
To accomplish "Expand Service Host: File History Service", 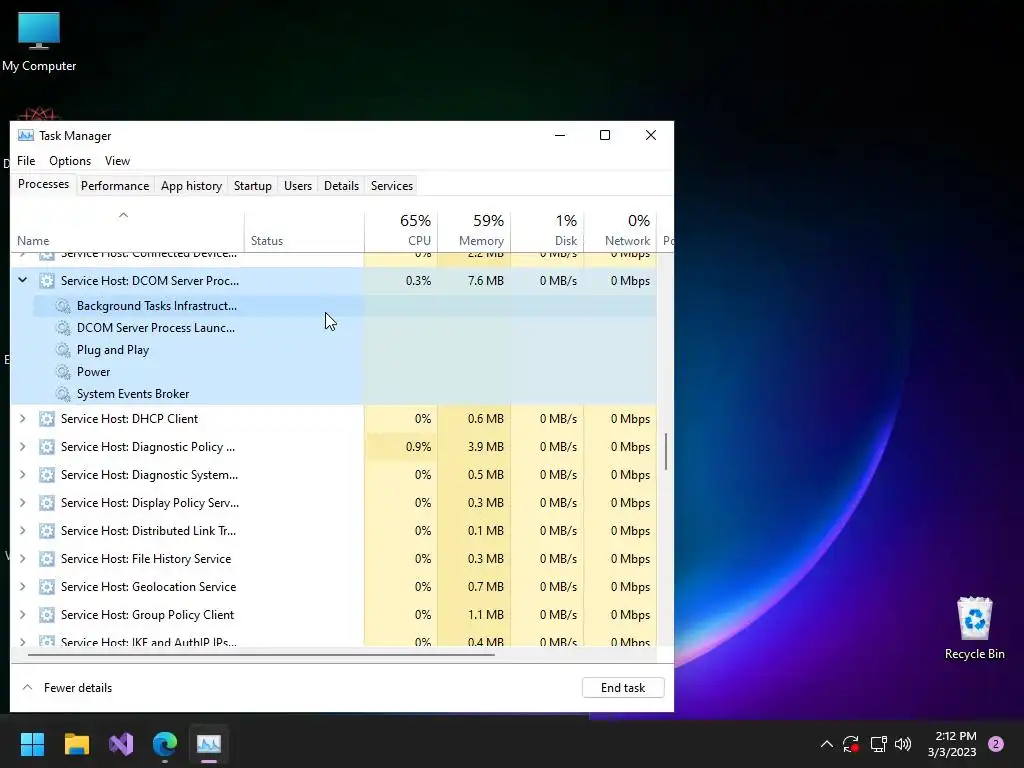I will (22, 559).
